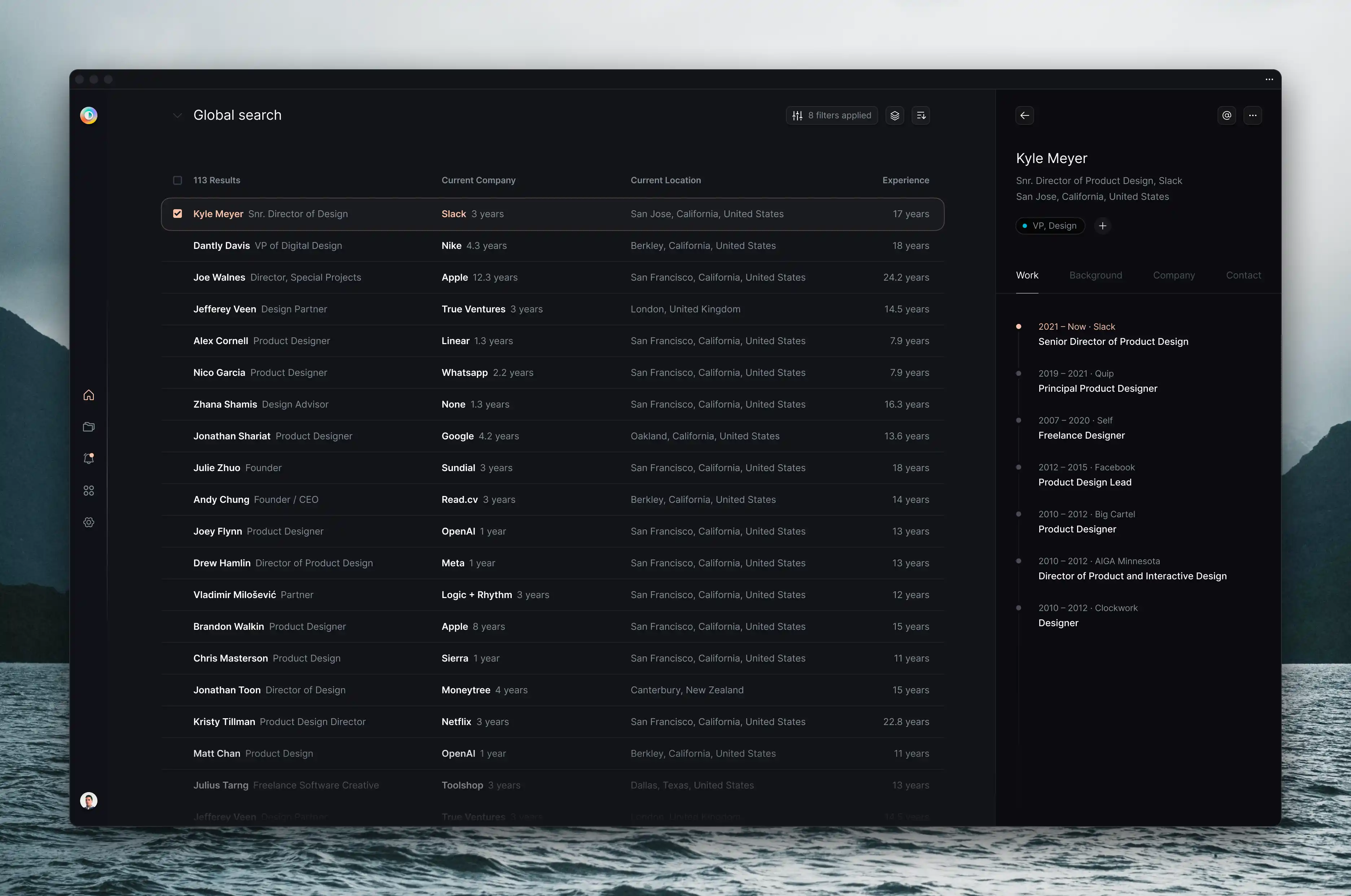Open Director of Product and Interactive Design entry
Image resolution: width=1351 pixels, height=896 pixels.
(x=1132, y=568)
